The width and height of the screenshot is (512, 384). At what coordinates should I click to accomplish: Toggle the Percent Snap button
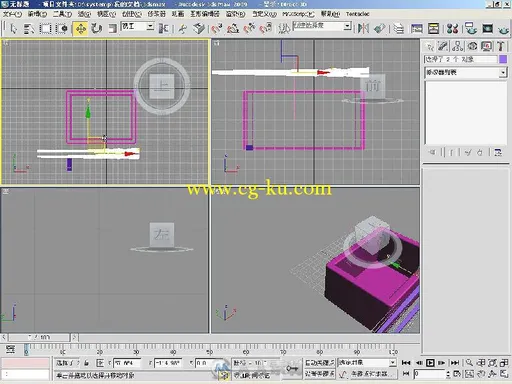[249, 29]
